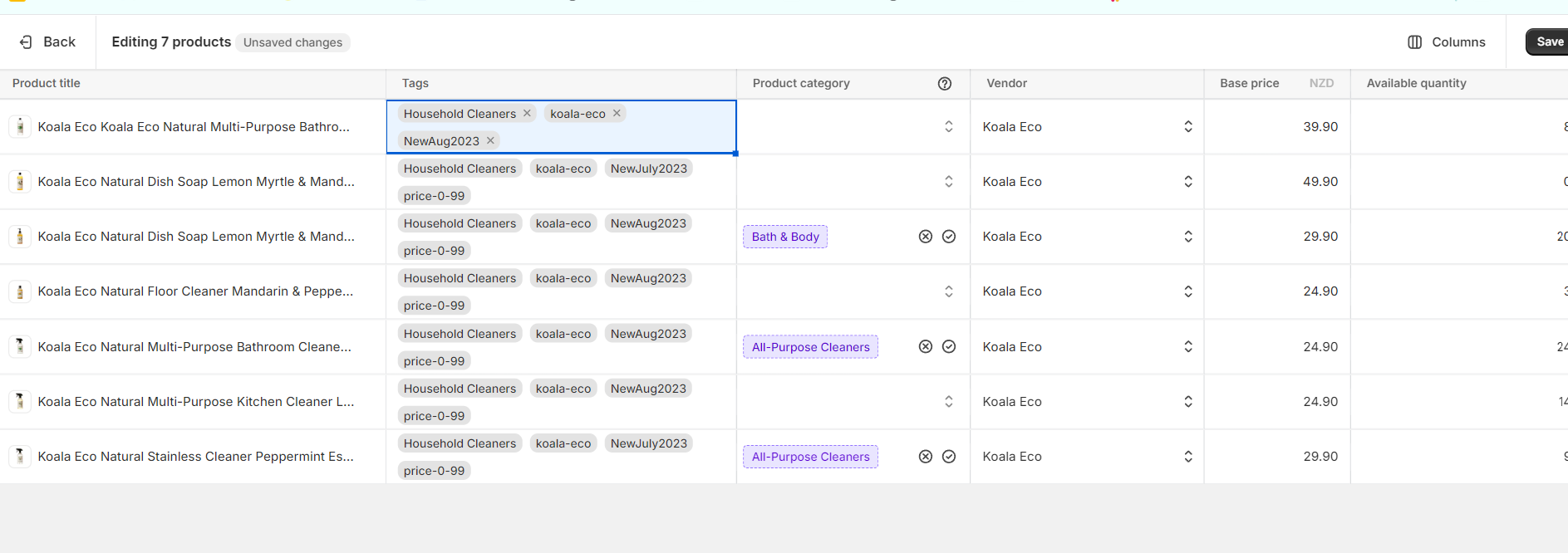Select thumbnail of Kitchen Cleaner product

point(20,402)
